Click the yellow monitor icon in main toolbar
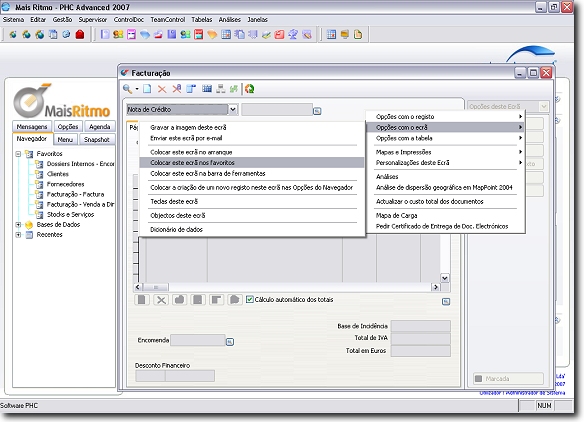Image resolution: width=584 pixels, height=422 pixels. coord(345,35)
